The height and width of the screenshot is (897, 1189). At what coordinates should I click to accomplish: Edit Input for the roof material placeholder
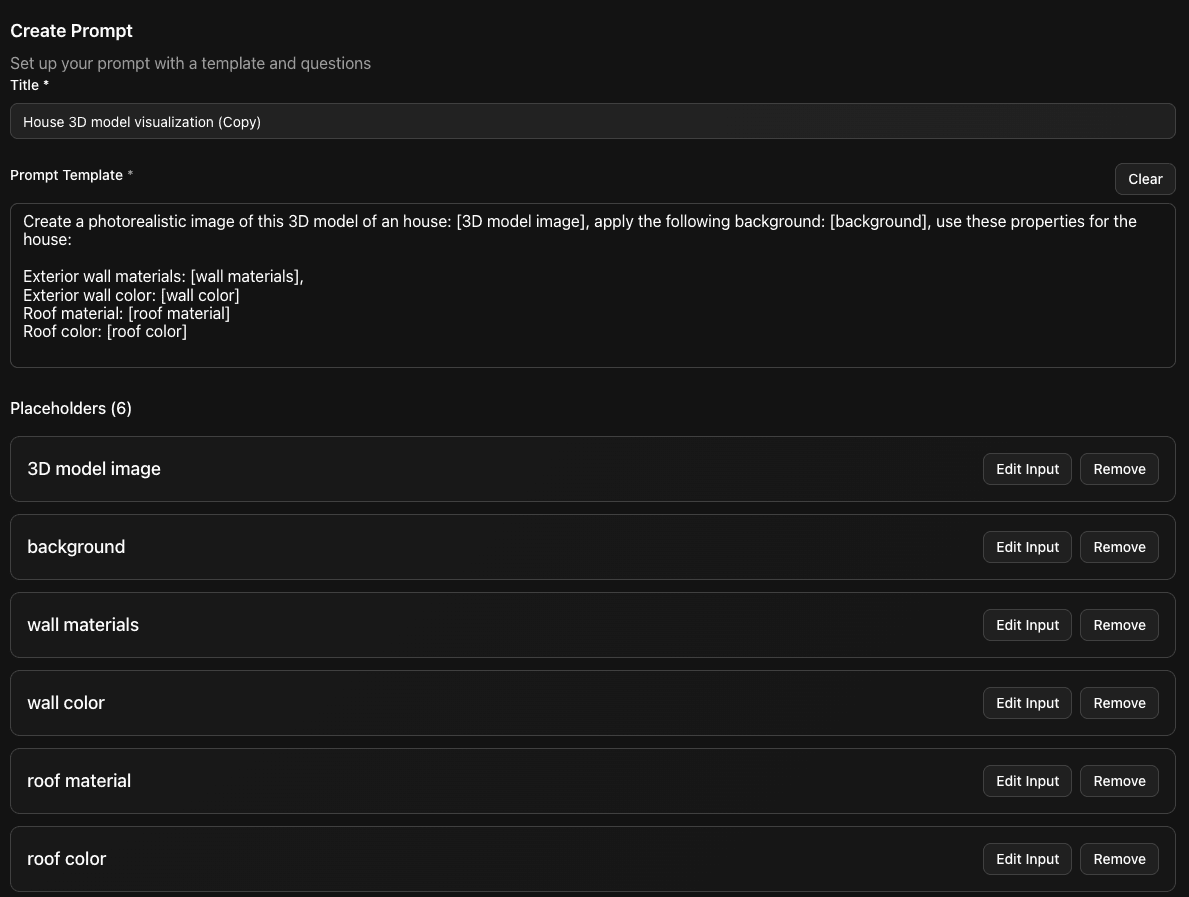point(1027,780)
